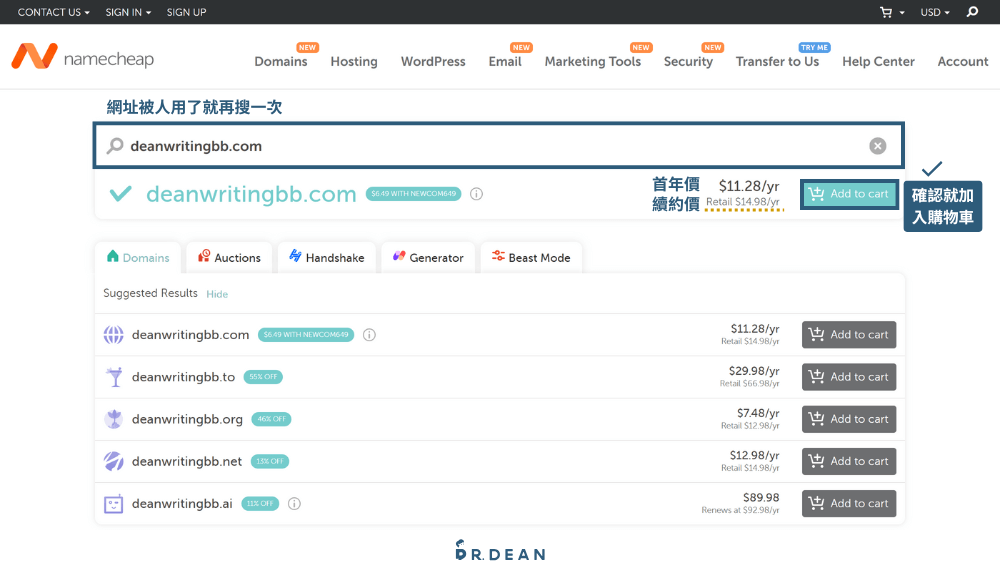This screenshot has height=570, width=1000.
Task: Click the globe icon for deanwritingbb.com suggestion
Action: (x=114, y=335)
